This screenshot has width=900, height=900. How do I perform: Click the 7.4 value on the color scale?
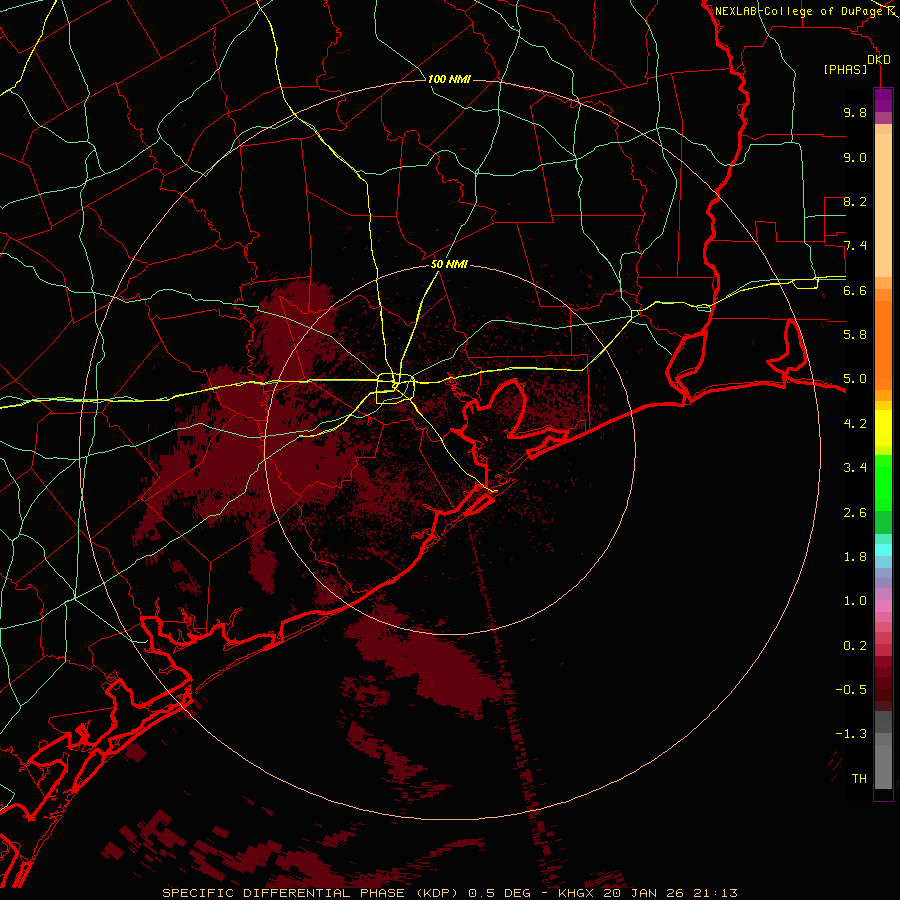pyautogui.click(x=855, y=246)
